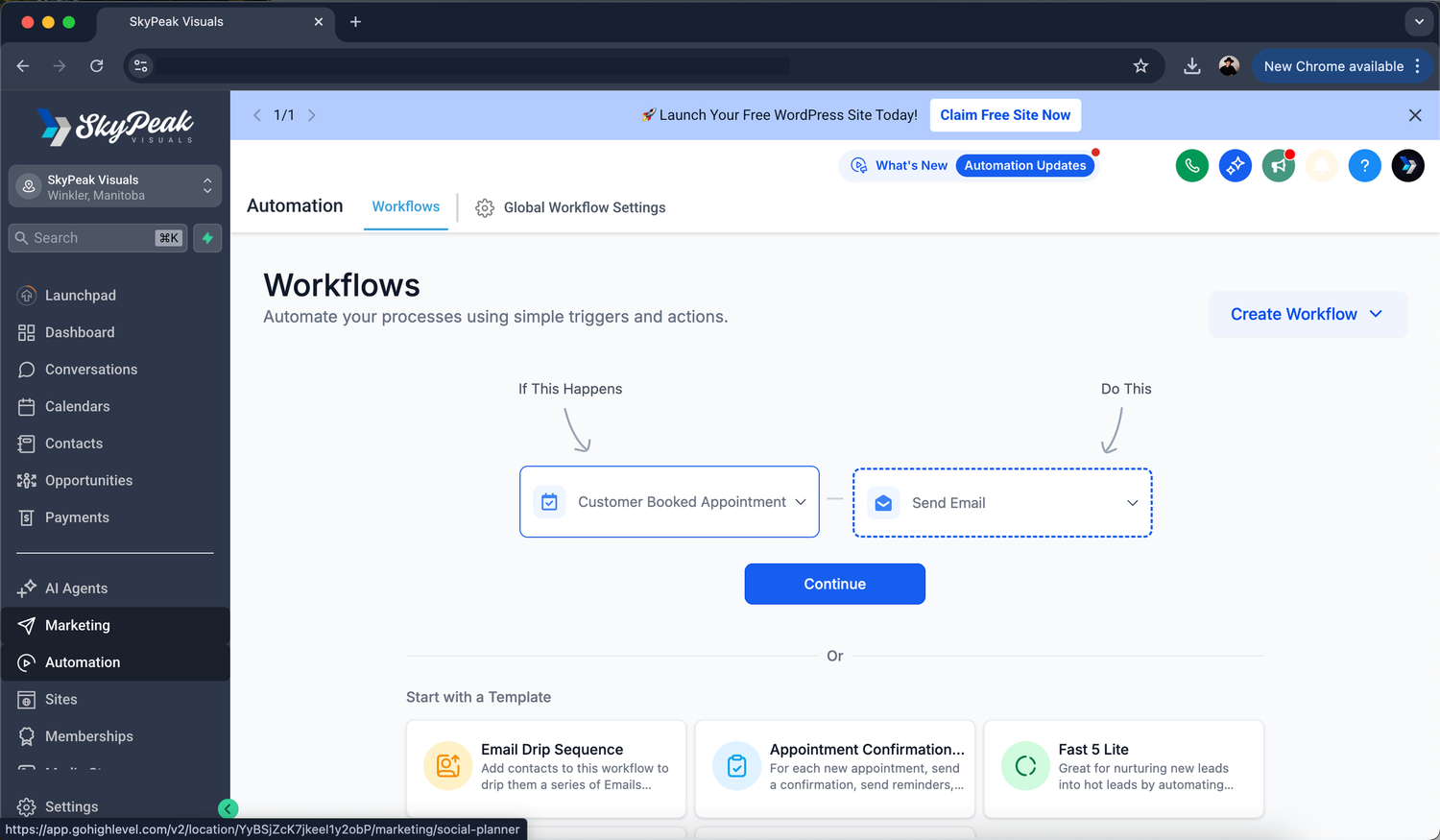Open Chrome tab search chevron
Viewport: 1440px width, 840px height.
tap(1419, 21)
